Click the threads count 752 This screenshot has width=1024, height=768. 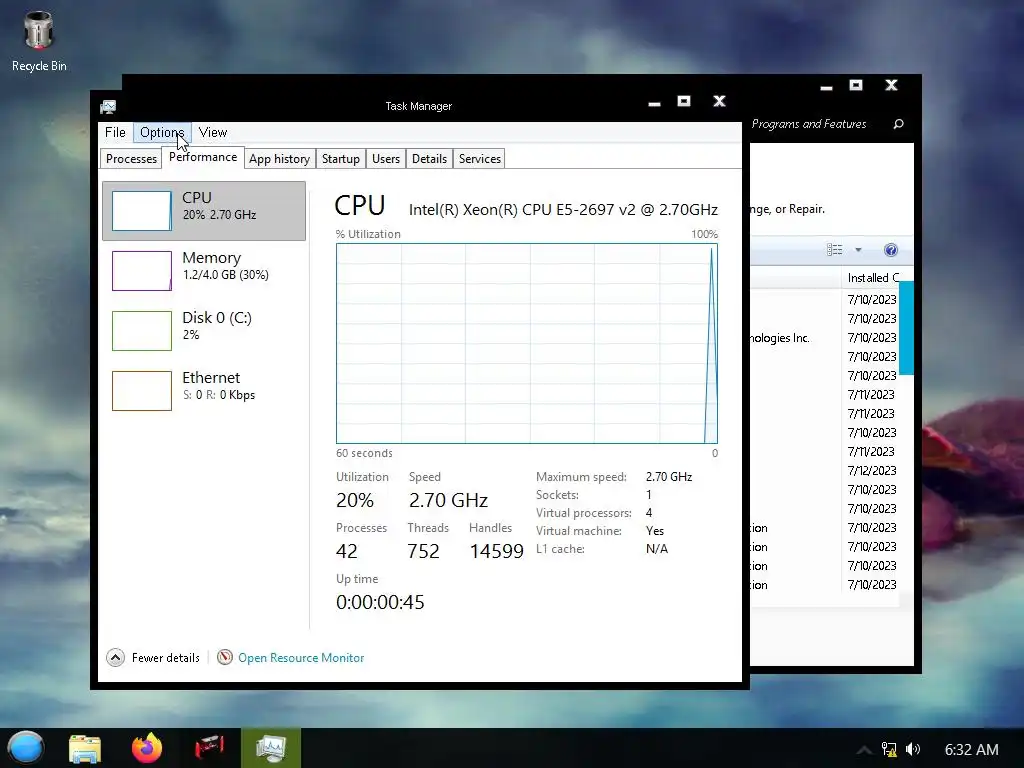(423, 551)
